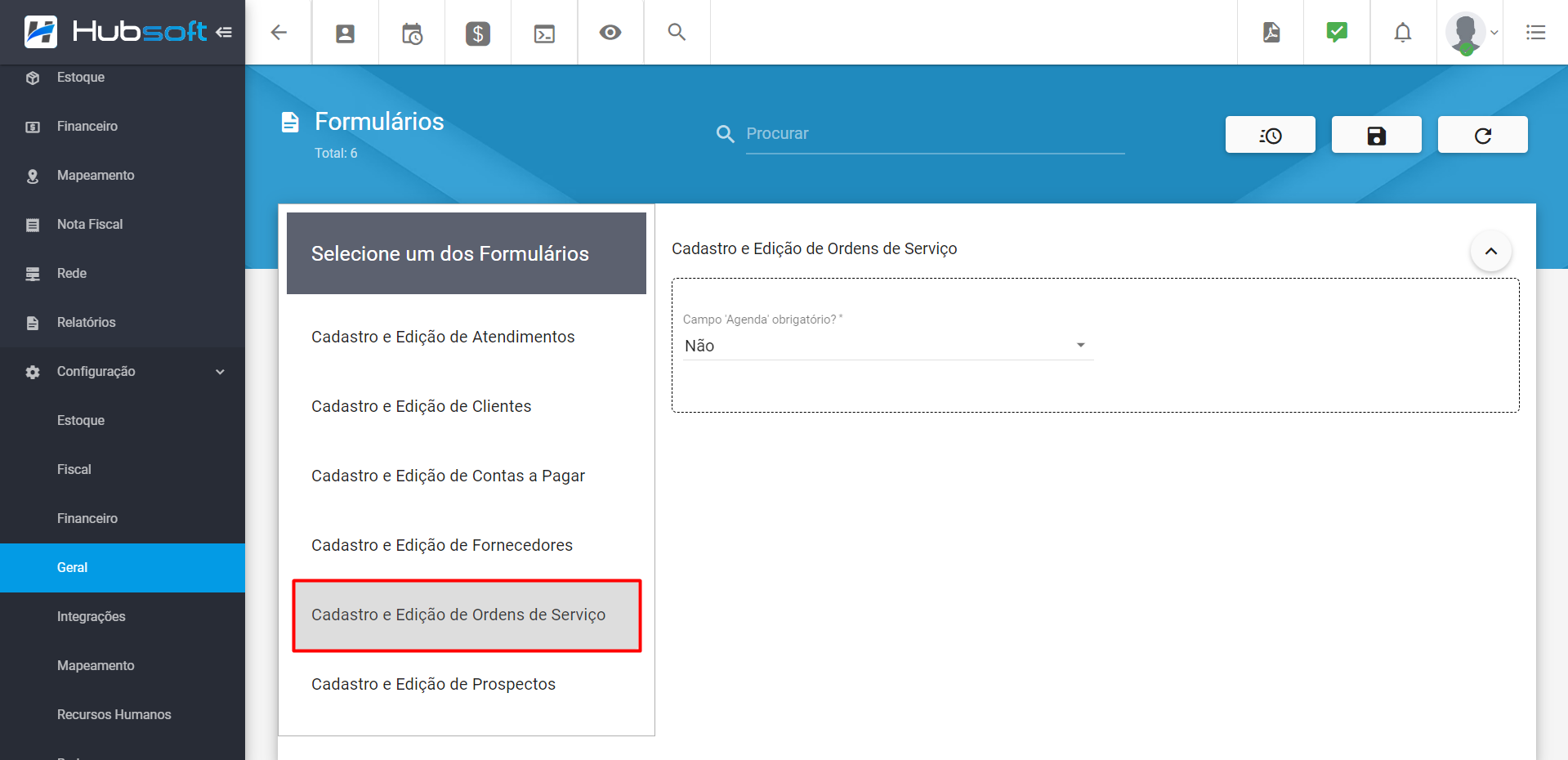Open Financeiro with the money icon in sidebar
The width and height of the screenshot is (1568, 760).
coord(123,127)
